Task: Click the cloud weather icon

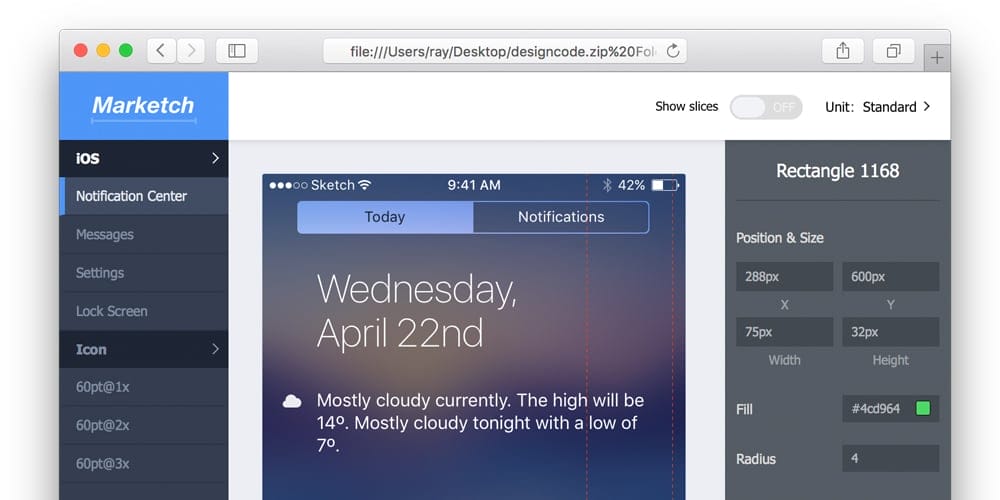Action: tap(292, 401)
